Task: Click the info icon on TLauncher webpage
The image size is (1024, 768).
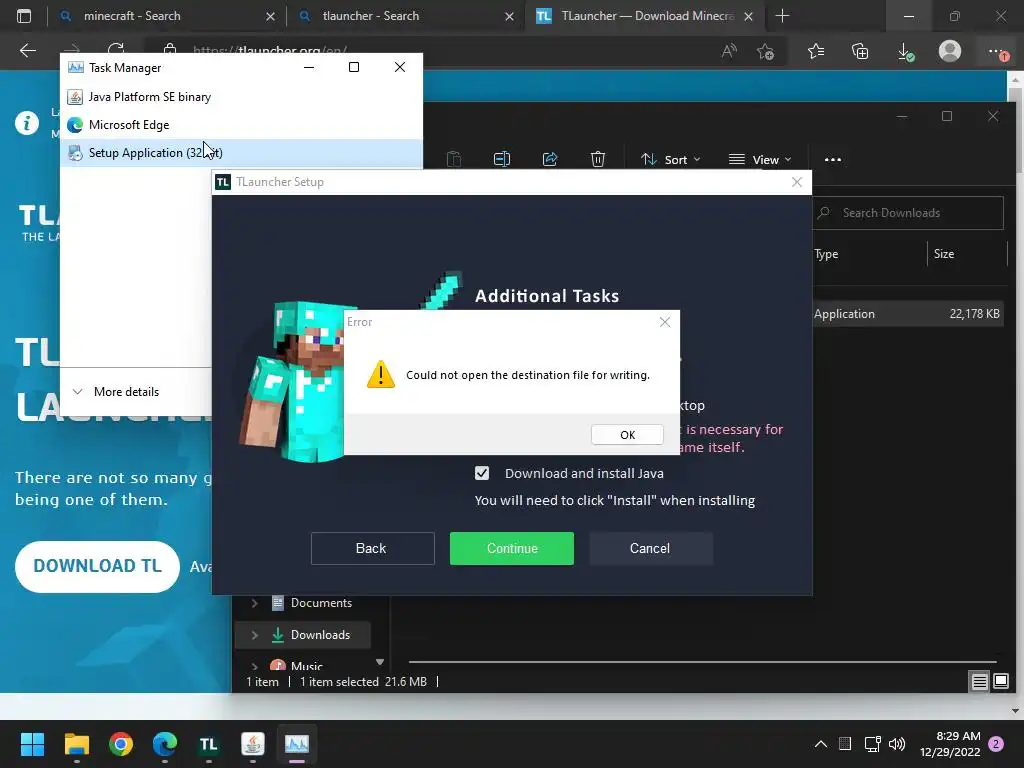Action: coord(27,123)
